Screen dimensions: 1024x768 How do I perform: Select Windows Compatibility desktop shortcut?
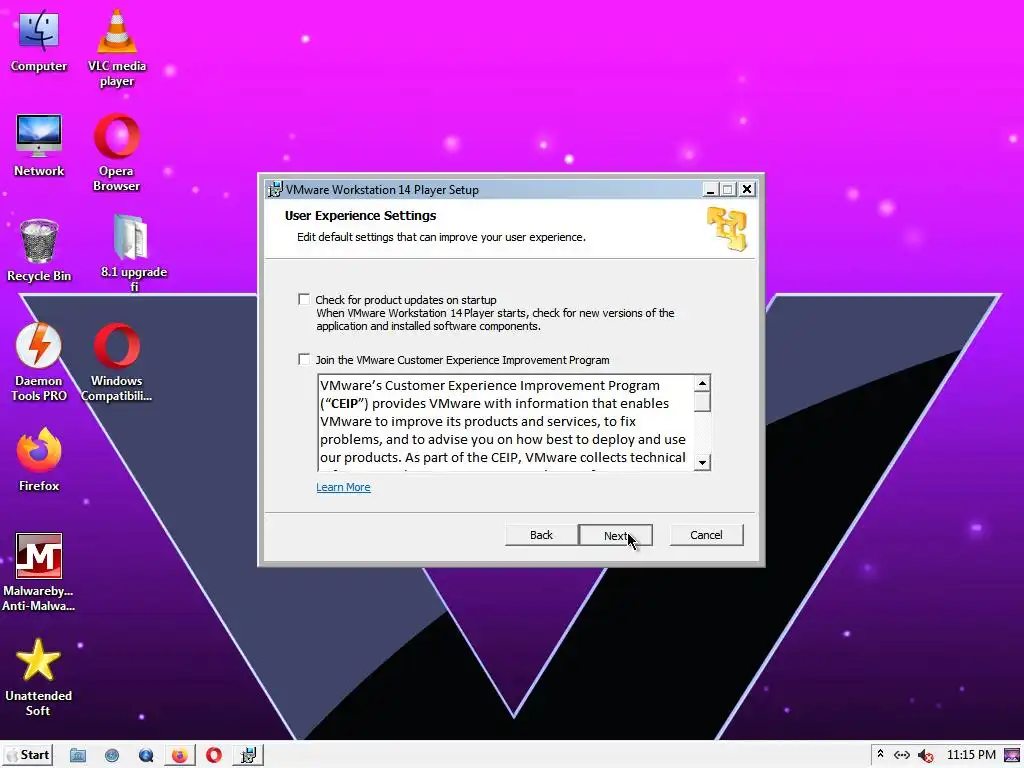coord(116,362)
